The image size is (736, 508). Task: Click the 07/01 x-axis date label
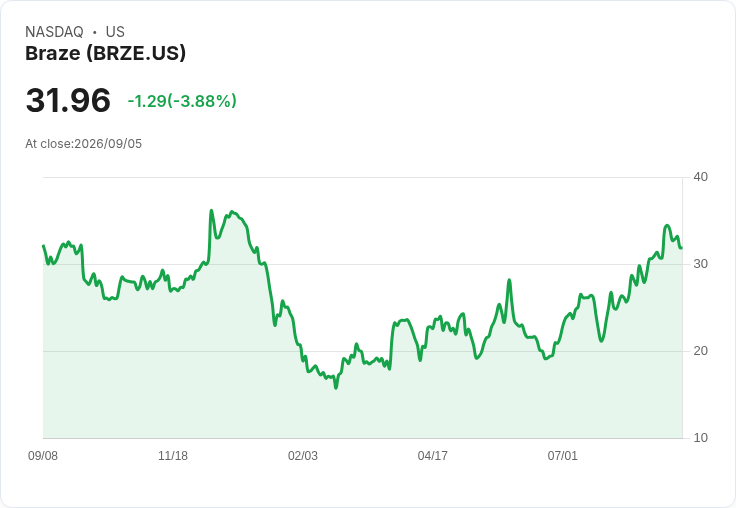click(x=562, y=455)
